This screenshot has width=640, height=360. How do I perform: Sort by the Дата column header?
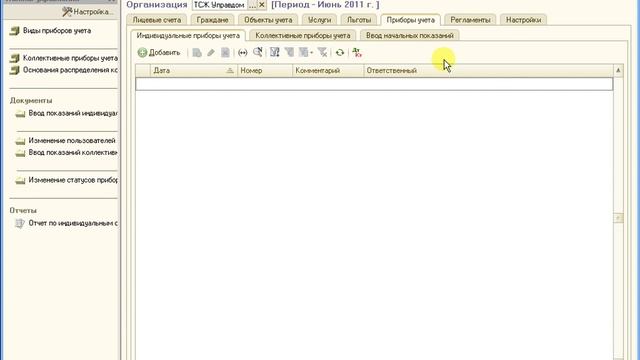193,70
